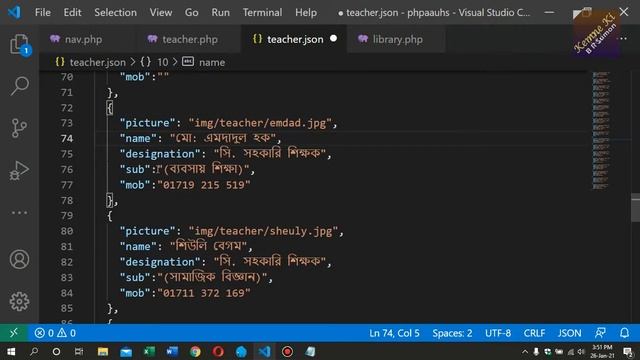Open Edge browser from taskbar
Image resolution: width=640 pixels, height=360 pixels.
point(241,351)
